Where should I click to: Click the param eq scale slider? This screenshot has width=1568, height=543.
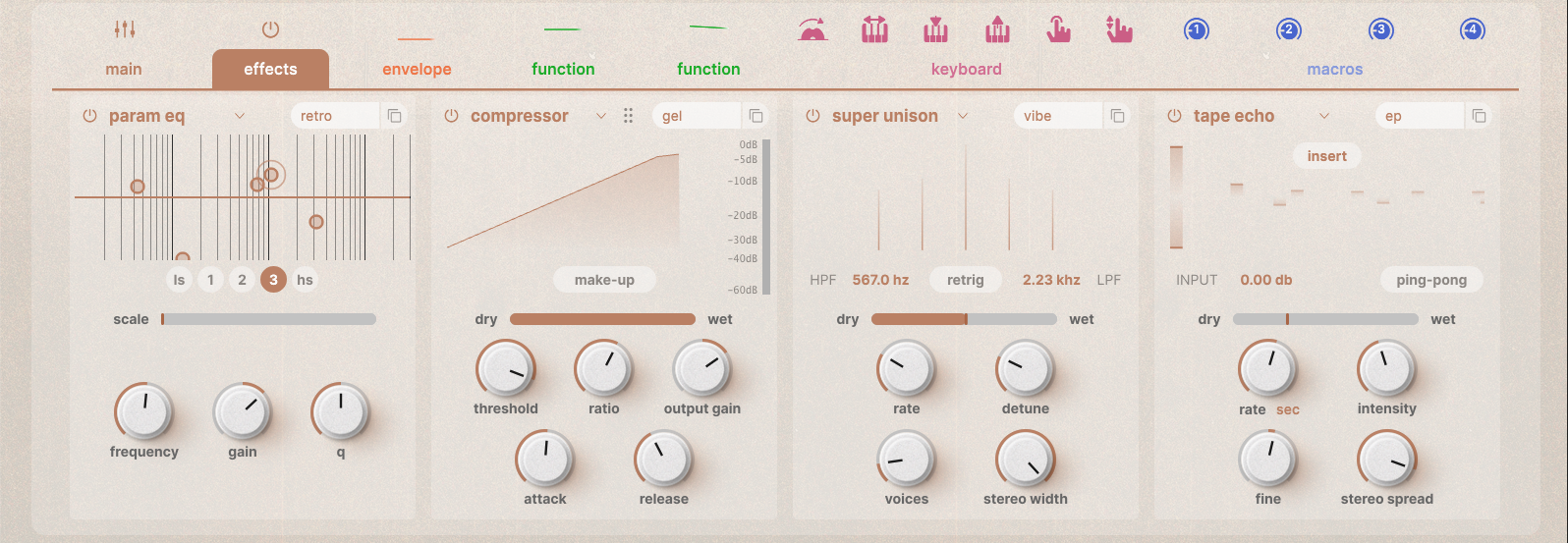tap(268, 319)
